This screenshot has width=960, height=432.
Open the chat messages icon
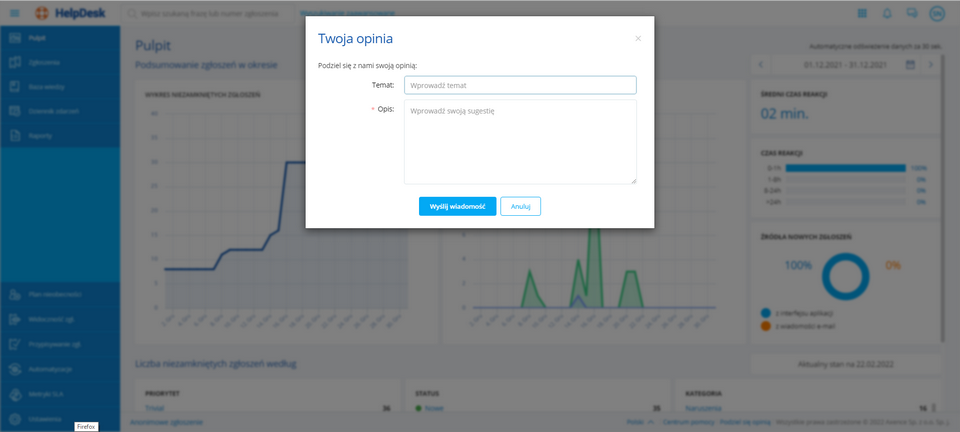(x=911, y=13)
